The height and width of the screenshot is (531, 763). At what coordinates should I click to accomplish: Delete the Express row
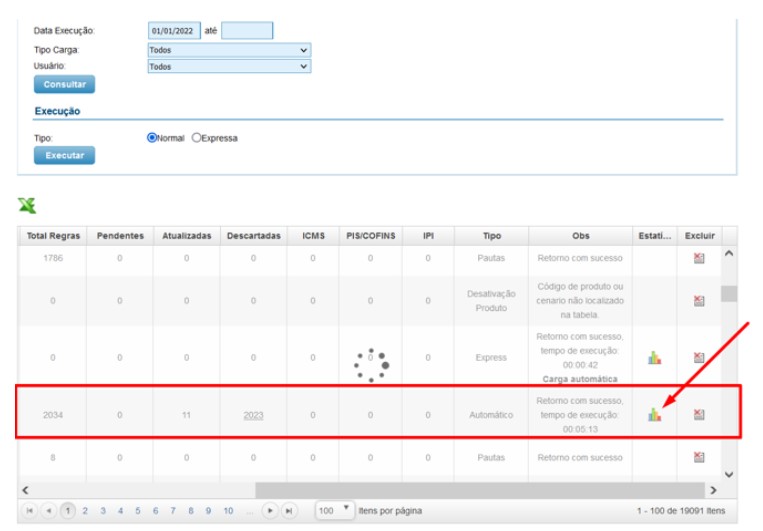(x=699, y=358)
